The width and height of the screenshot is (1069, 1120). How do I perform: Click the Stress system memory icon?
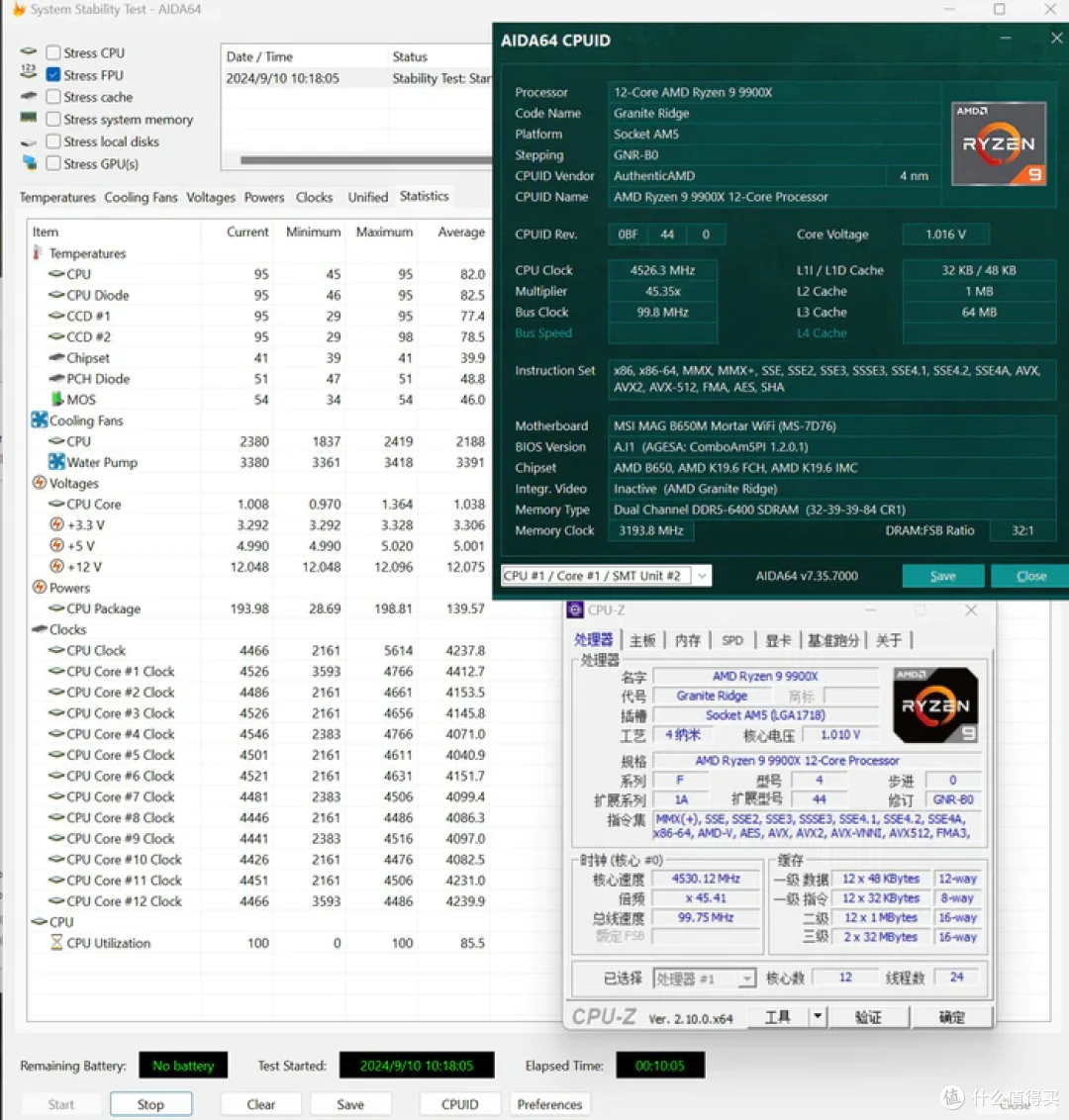point(29,117)
